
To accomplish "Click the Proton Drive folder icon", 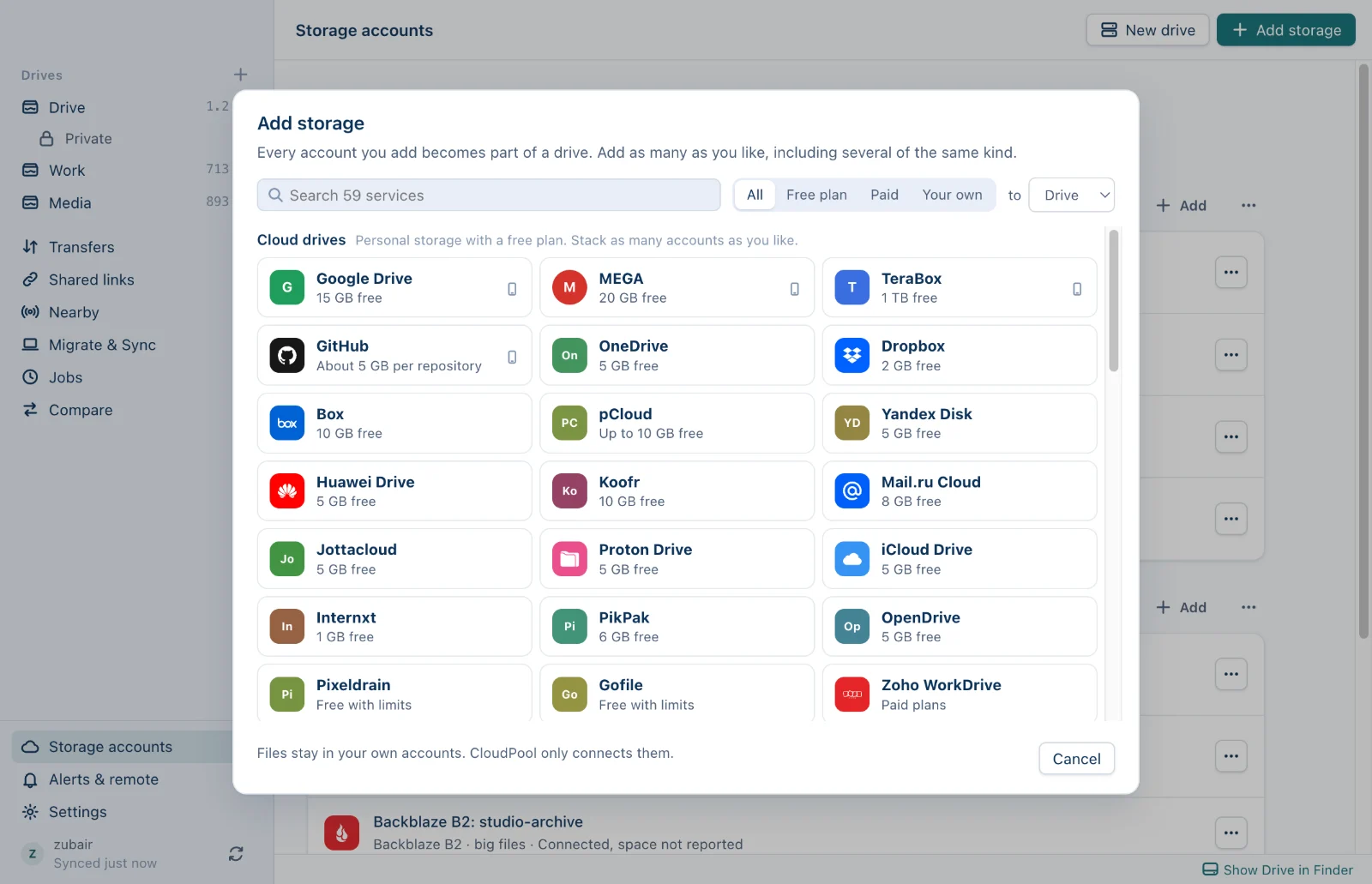I will point(569,559).
